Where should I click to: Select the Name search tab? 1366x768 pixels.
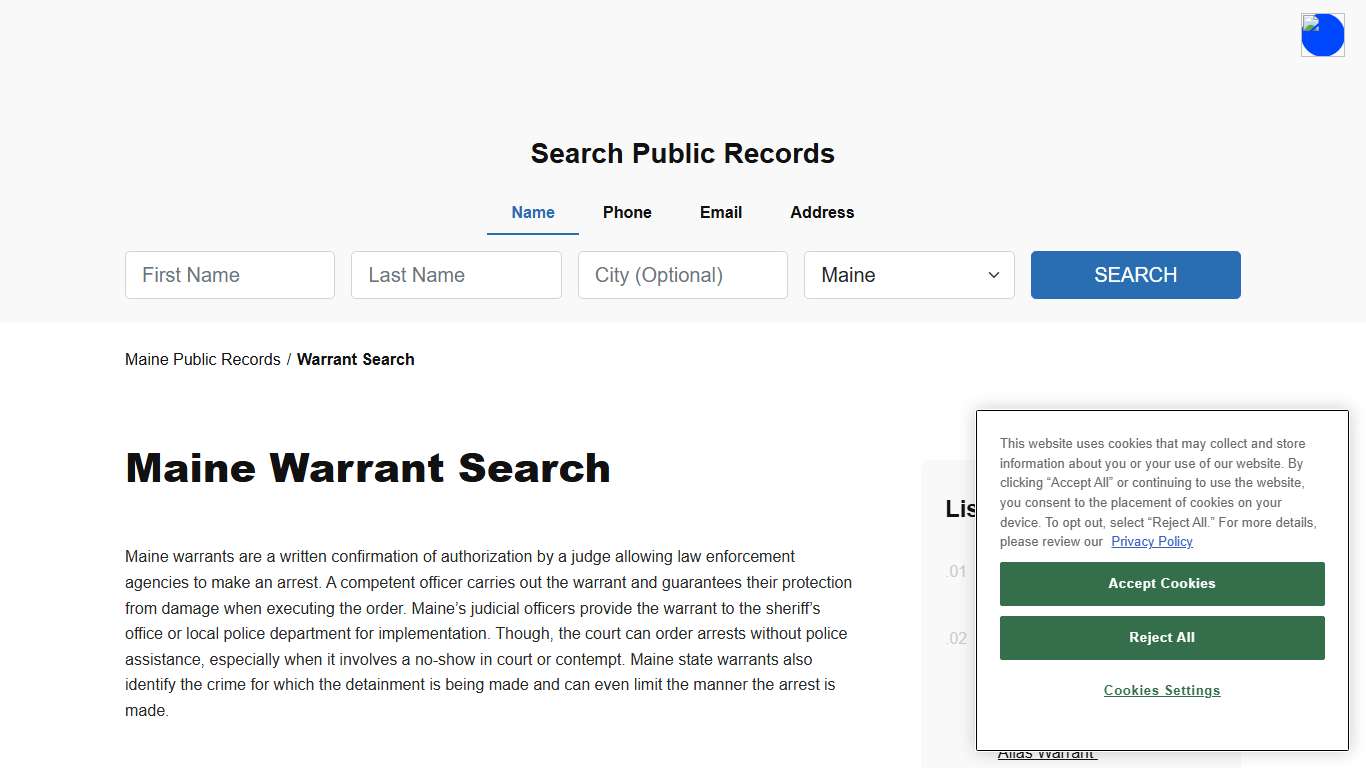click(532, 212)
